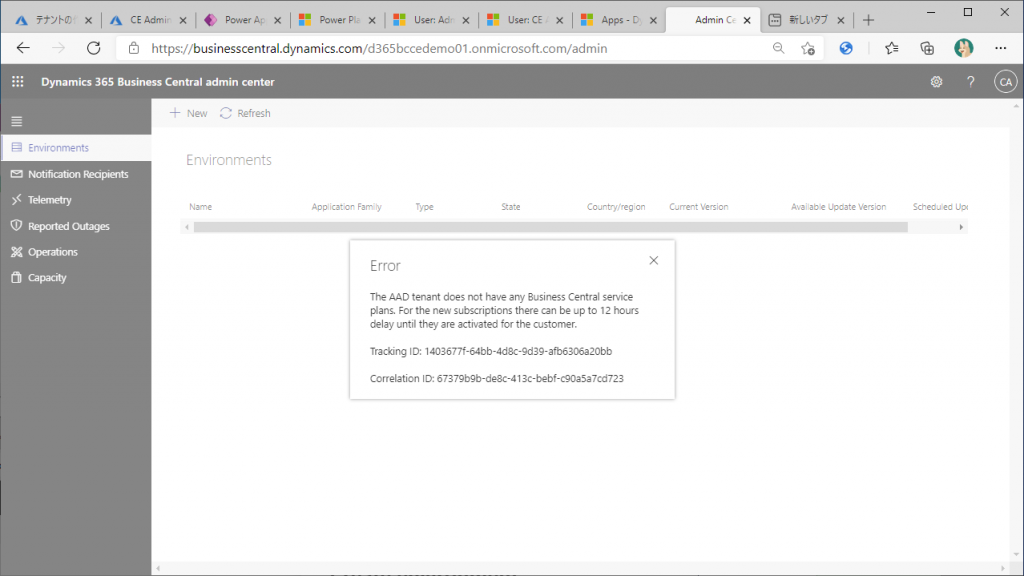
Task: Open Capacity in the sidebar
Action: click(x=76, y=278)
